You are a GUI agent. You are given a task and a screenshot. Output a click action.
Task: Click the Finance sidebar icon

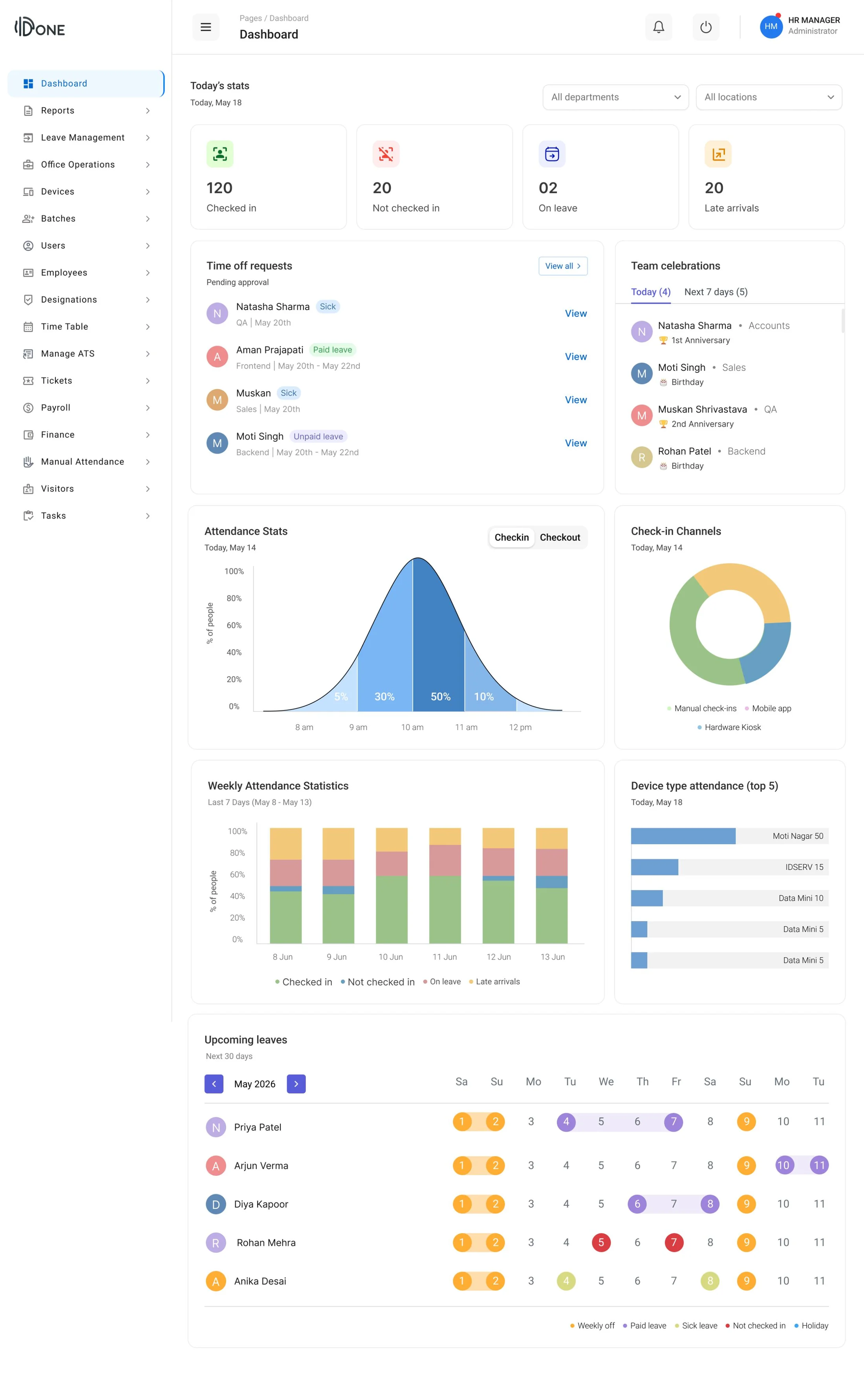click(28, 435)
